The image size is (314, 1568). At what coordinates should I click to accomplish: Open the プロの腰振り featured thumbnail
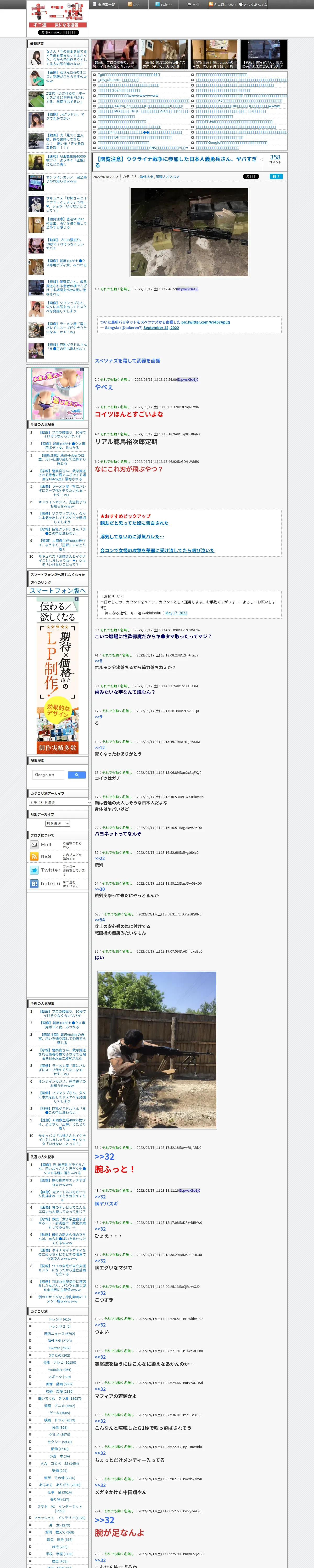point(115,54)
